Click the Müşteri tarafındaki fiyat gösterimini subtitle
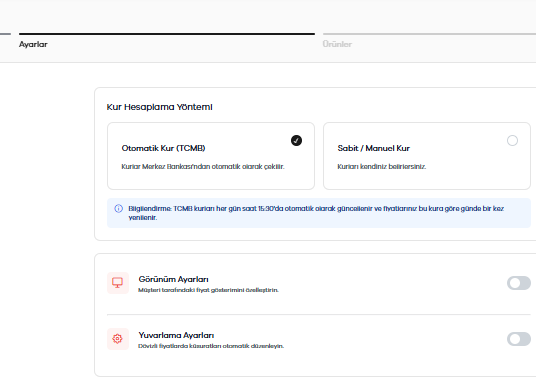 click(209, 290)
